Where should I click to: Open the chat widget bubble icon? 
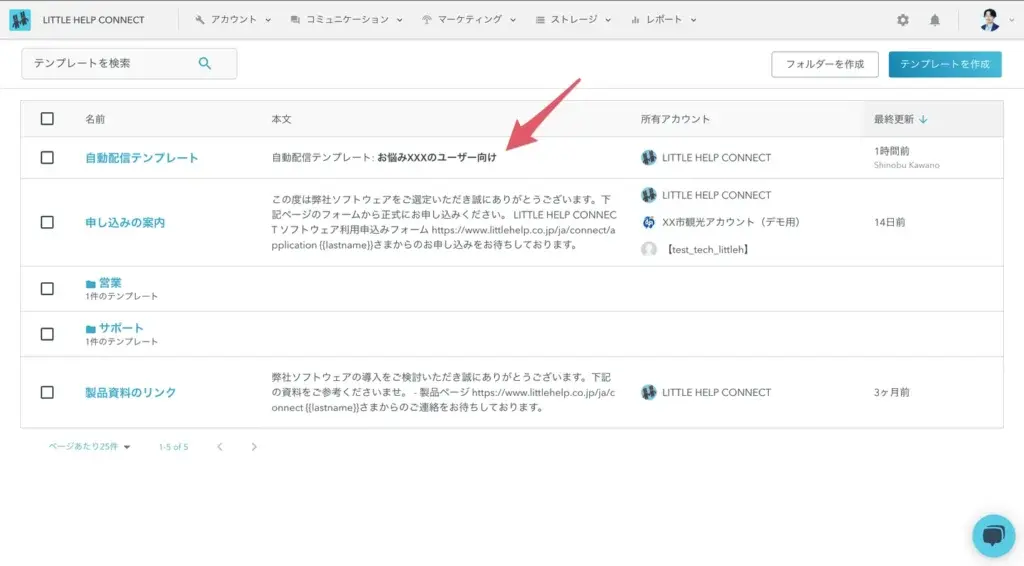coord(993,536)
